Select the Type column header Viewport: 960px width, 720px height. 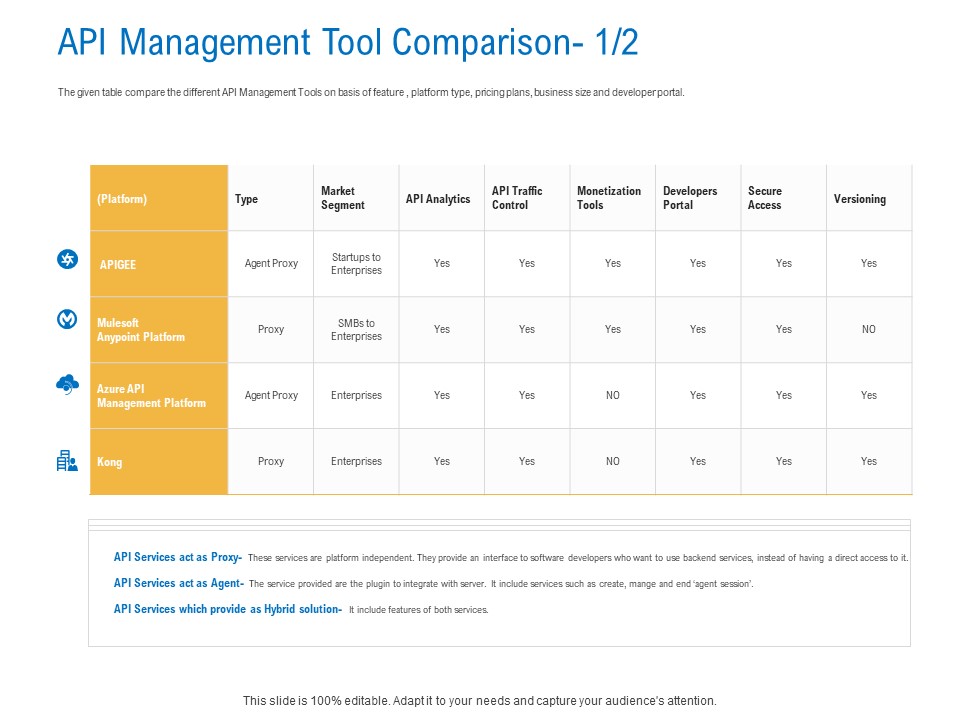coord(271,198)
